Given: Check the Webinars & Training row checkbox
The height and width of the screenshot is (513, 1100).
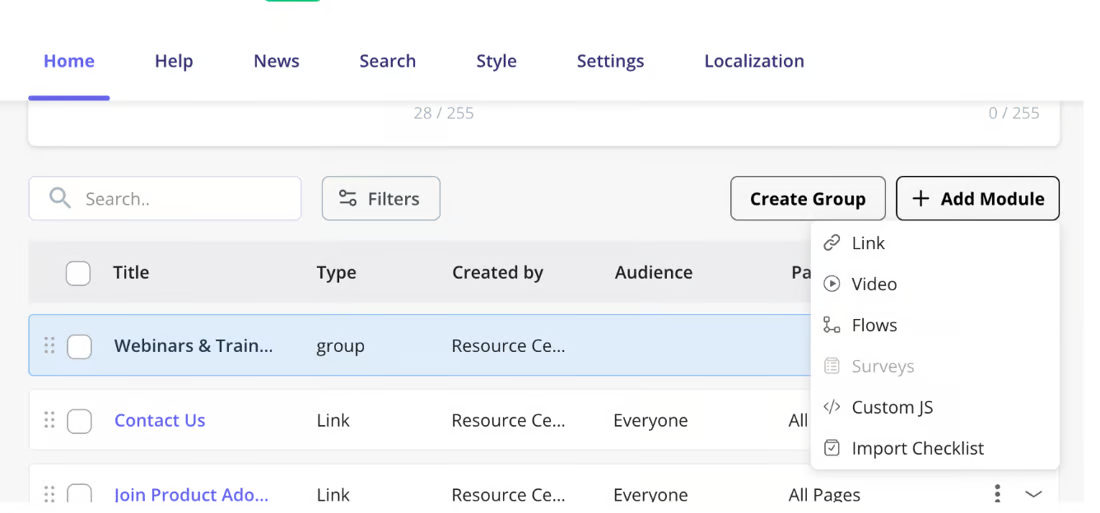Looking at the screenshot, I should 79,347.
